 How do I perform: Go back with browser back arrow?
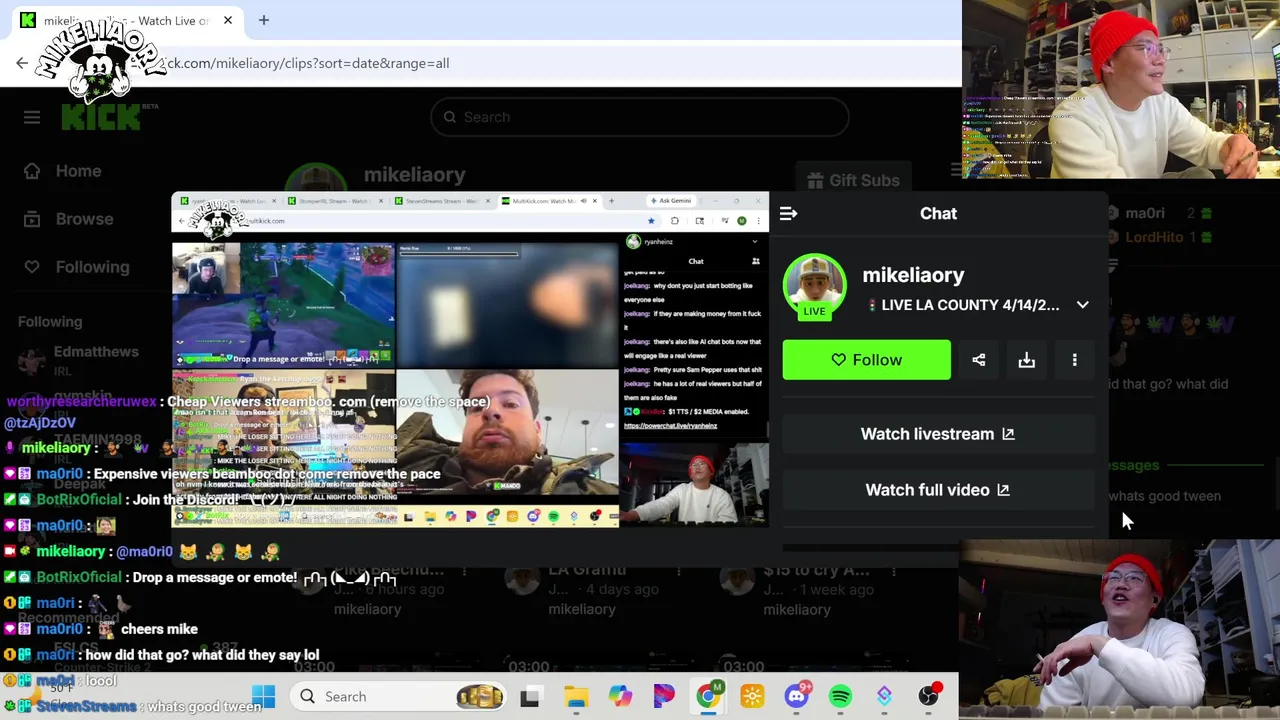(x=22, y=63)
